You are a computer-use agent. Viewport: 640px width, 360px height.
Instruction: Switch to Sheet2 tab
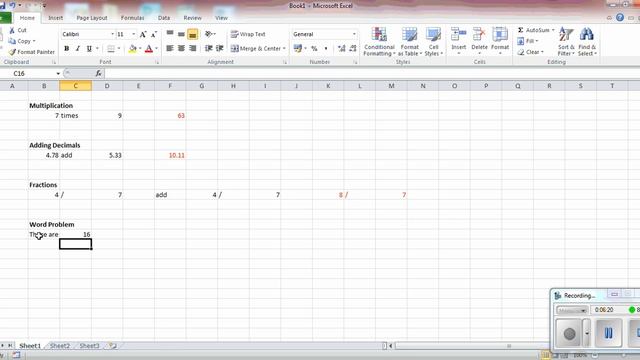60,346
